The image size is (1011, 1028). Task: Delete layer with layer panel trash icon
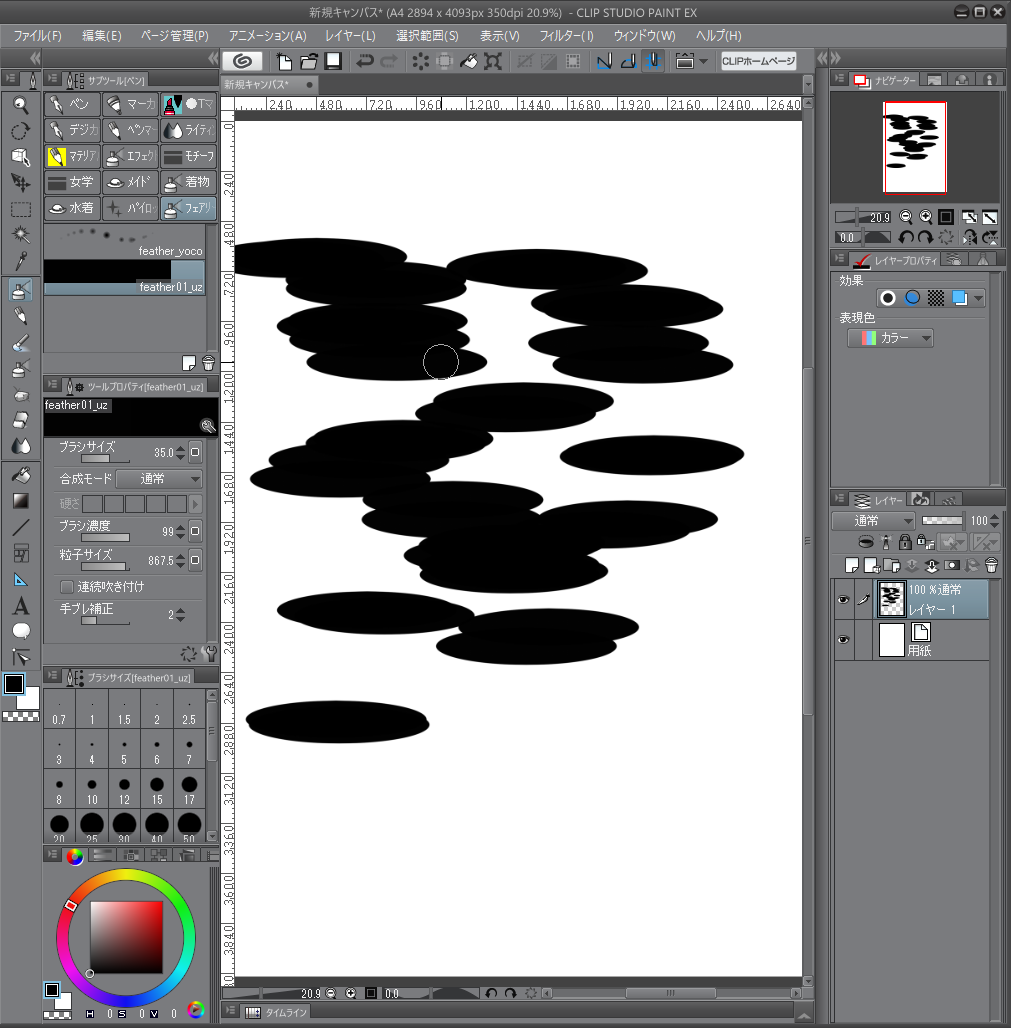pos(991,565)
